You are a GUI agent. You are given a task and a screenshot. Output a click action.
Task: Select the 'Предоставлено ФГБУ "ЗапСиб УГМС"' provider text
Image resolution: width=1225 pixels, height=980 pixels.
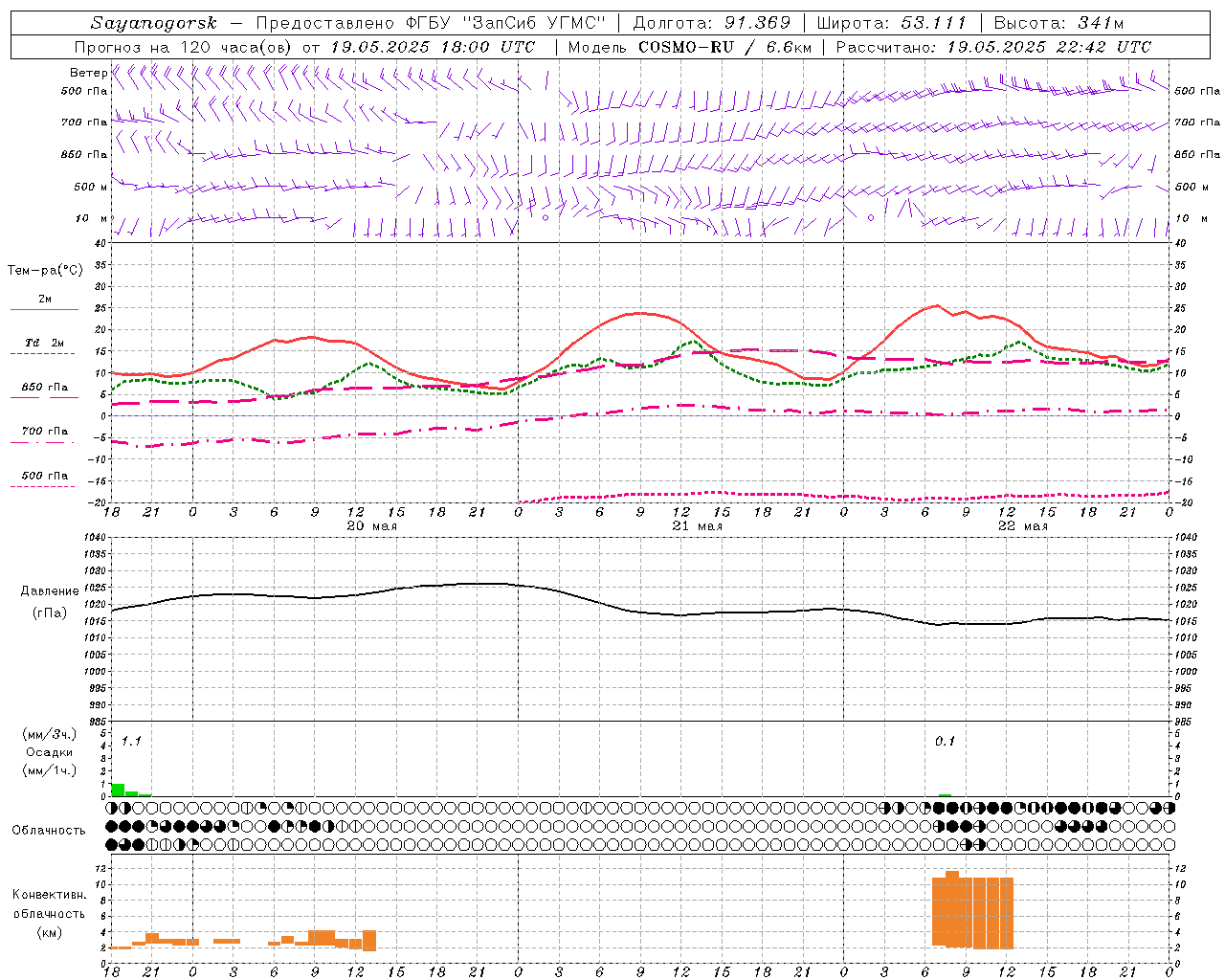tap(432, 23)
